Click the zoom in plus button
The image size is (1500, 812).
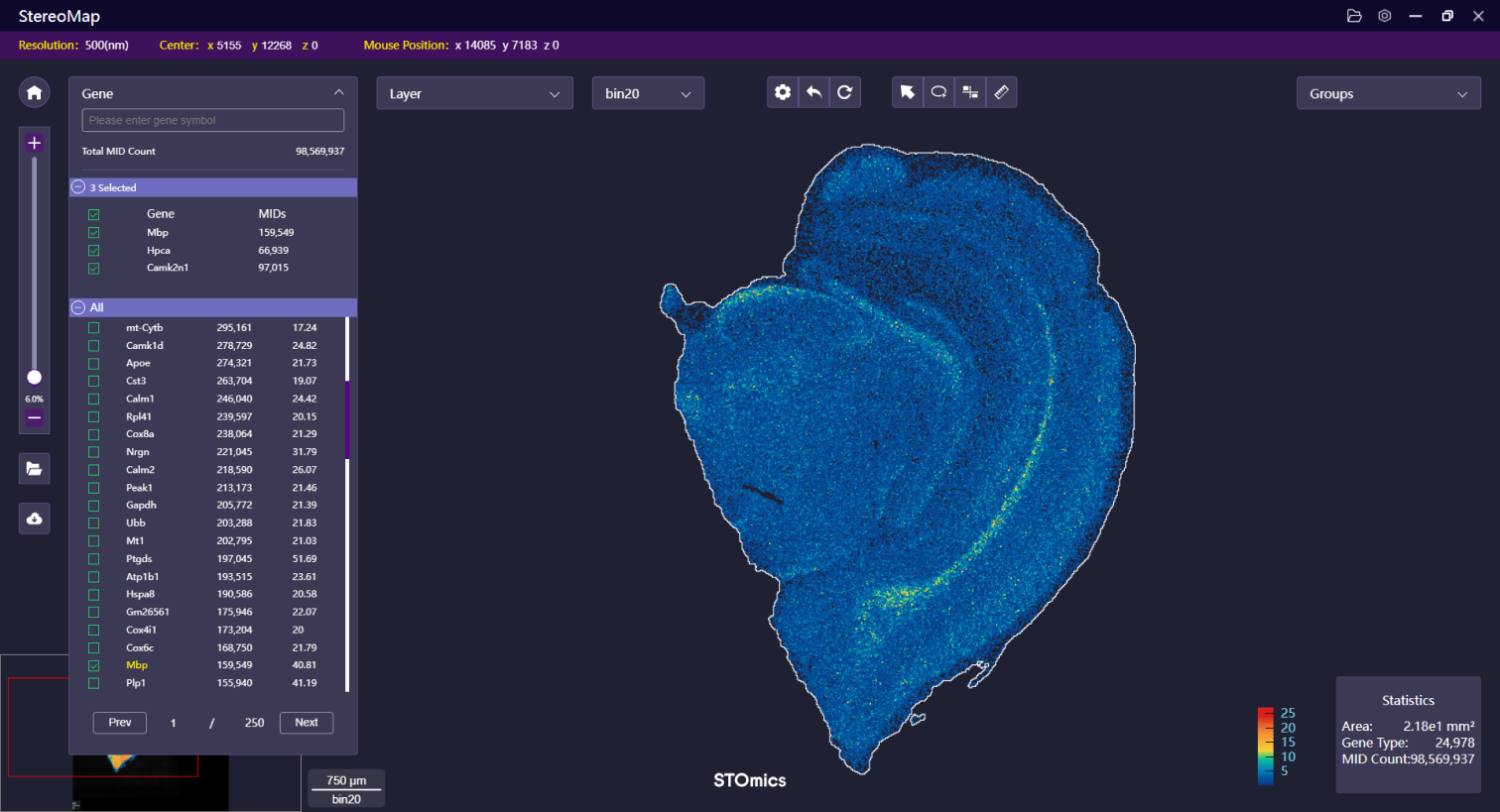(34, 143)
